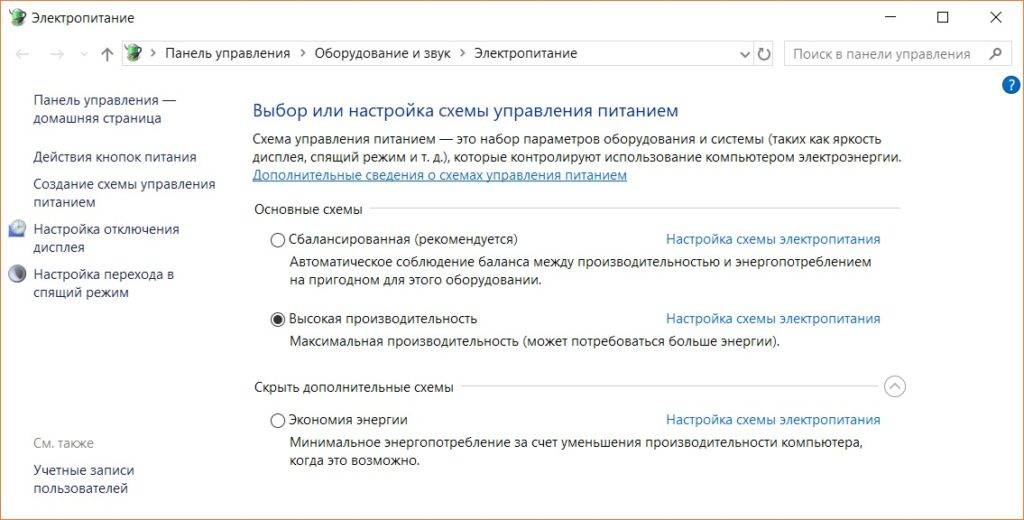
Task: Click the sleep mode moon icon
Action: point(17,274)
